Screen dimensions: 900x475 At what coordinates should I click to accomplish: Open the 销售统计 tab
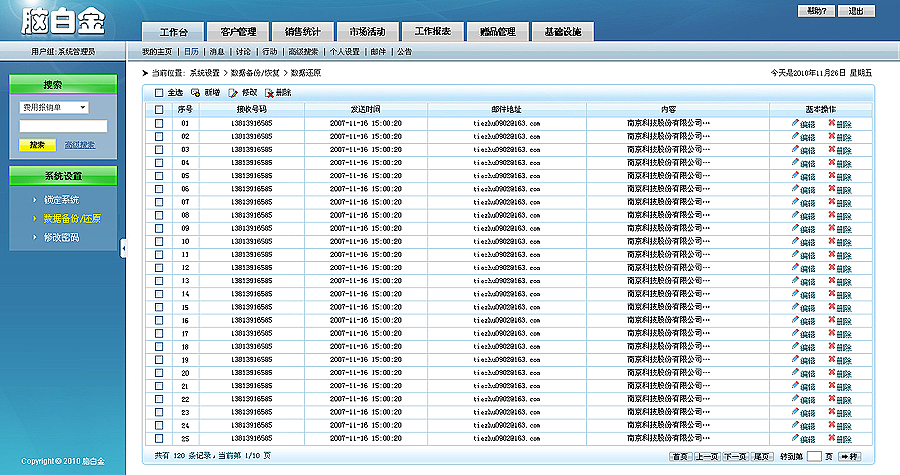pos(302,32)
